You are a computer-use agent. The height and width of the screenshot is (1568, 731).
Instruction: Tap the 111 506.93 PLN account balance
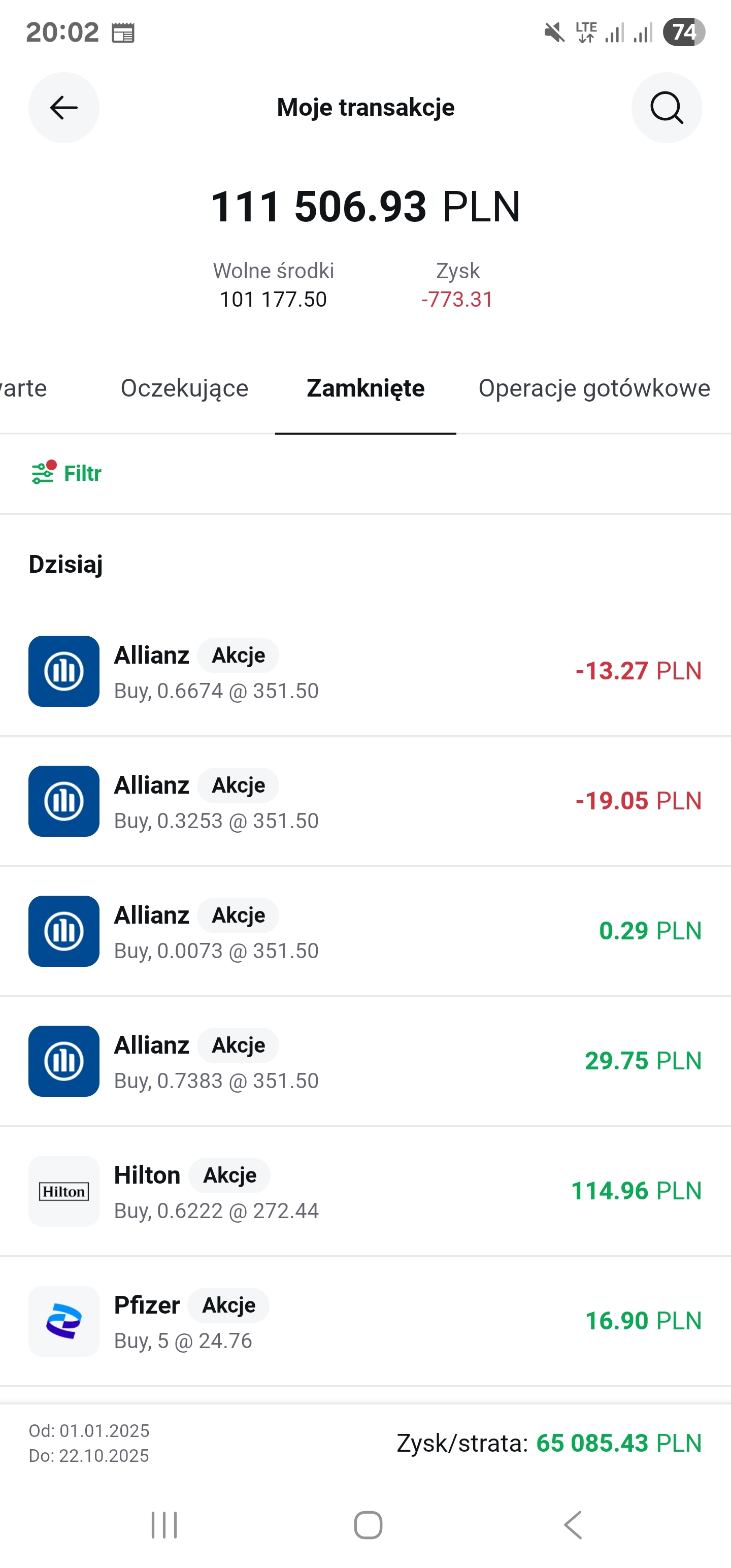[365, 207]
